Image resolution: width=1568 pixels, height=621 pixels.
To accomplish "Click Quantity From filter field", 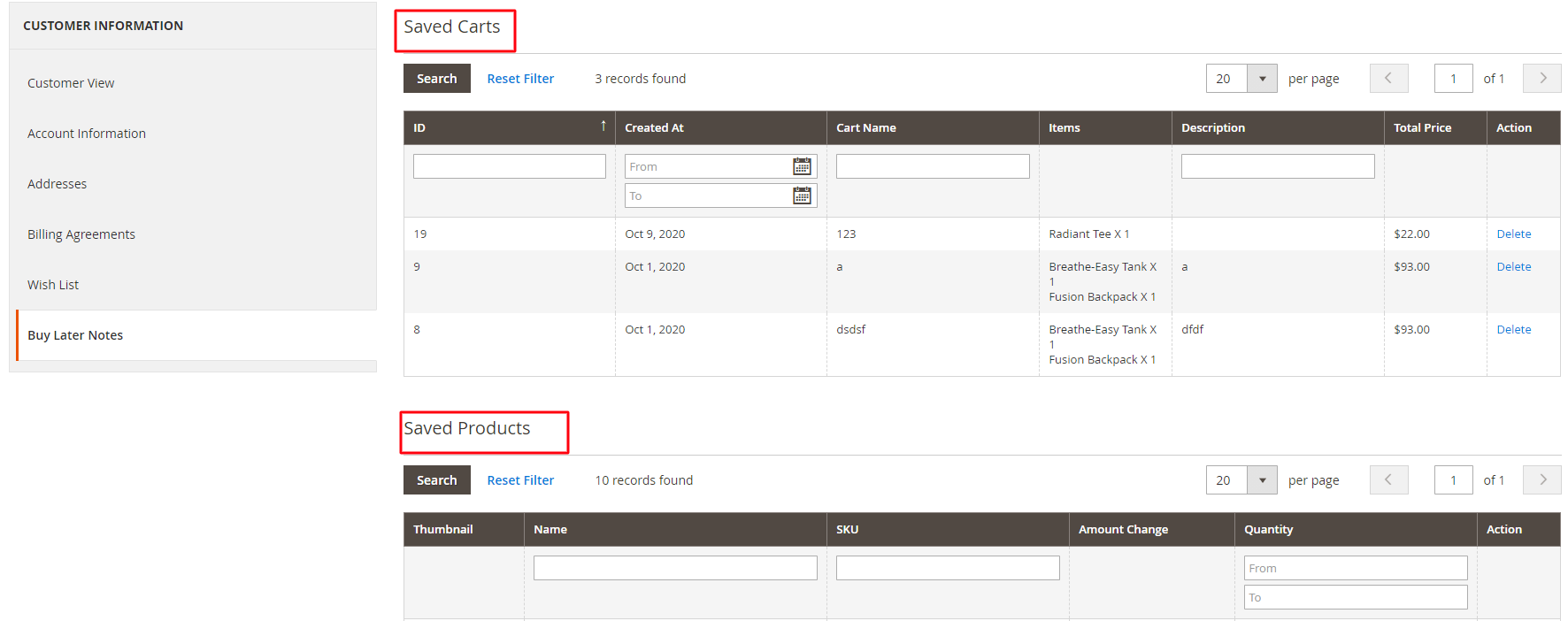I will 1355,568.
